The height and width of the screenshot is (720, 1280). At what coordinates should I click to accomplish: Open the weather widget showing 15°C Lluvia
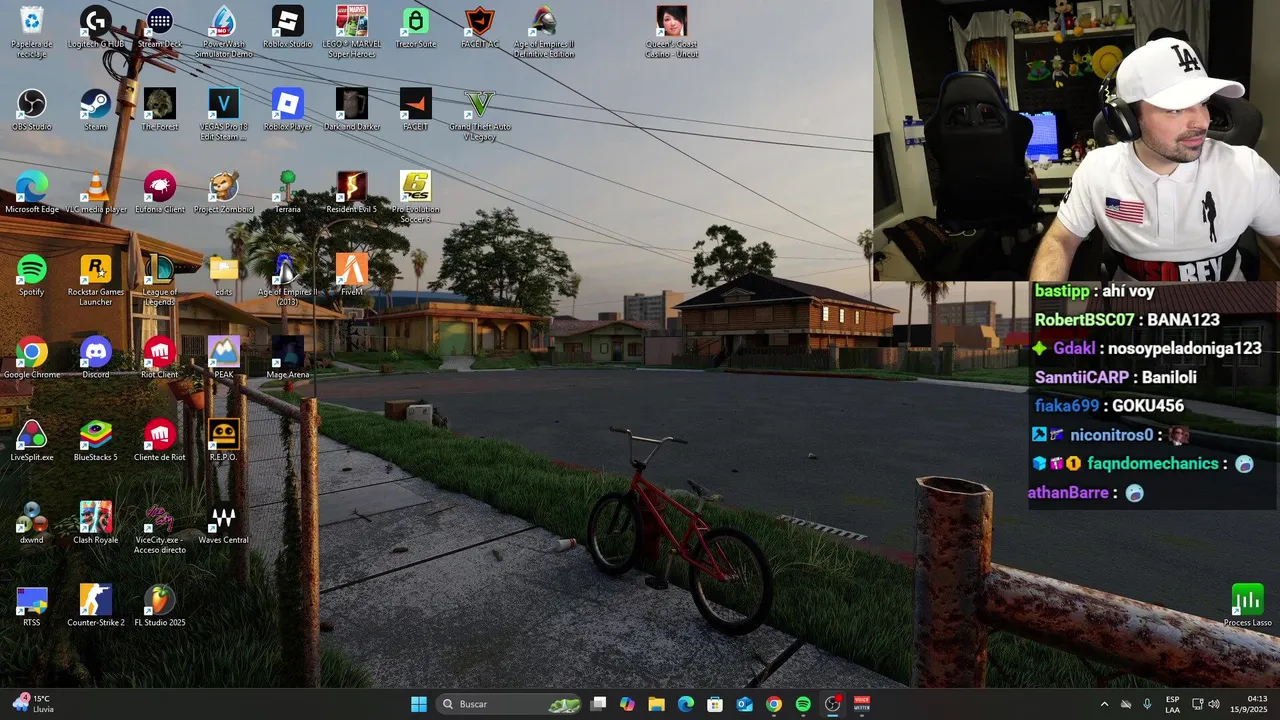[32, 704]
